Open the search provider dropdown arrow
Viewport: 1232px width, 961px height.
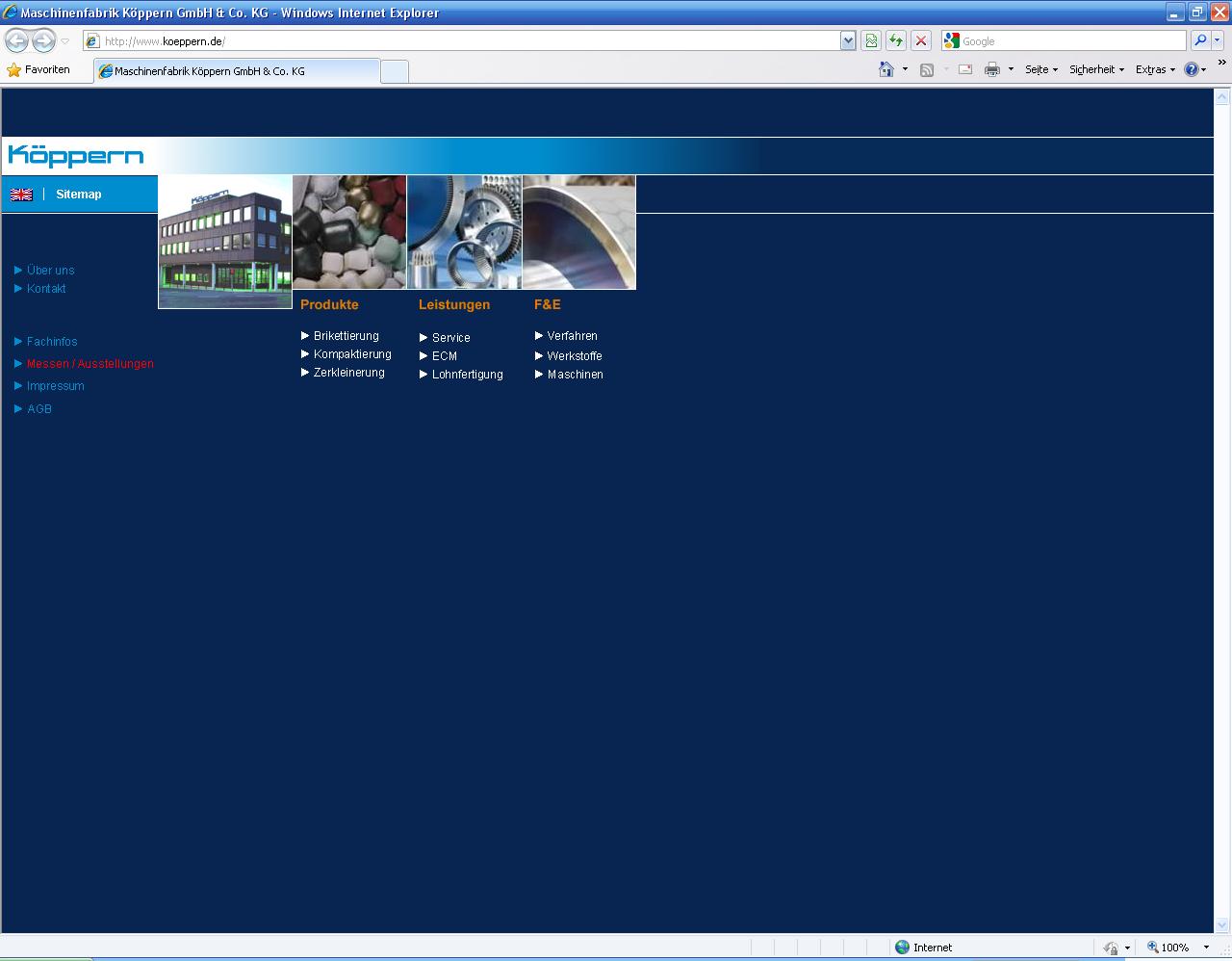coord(1219,40)
